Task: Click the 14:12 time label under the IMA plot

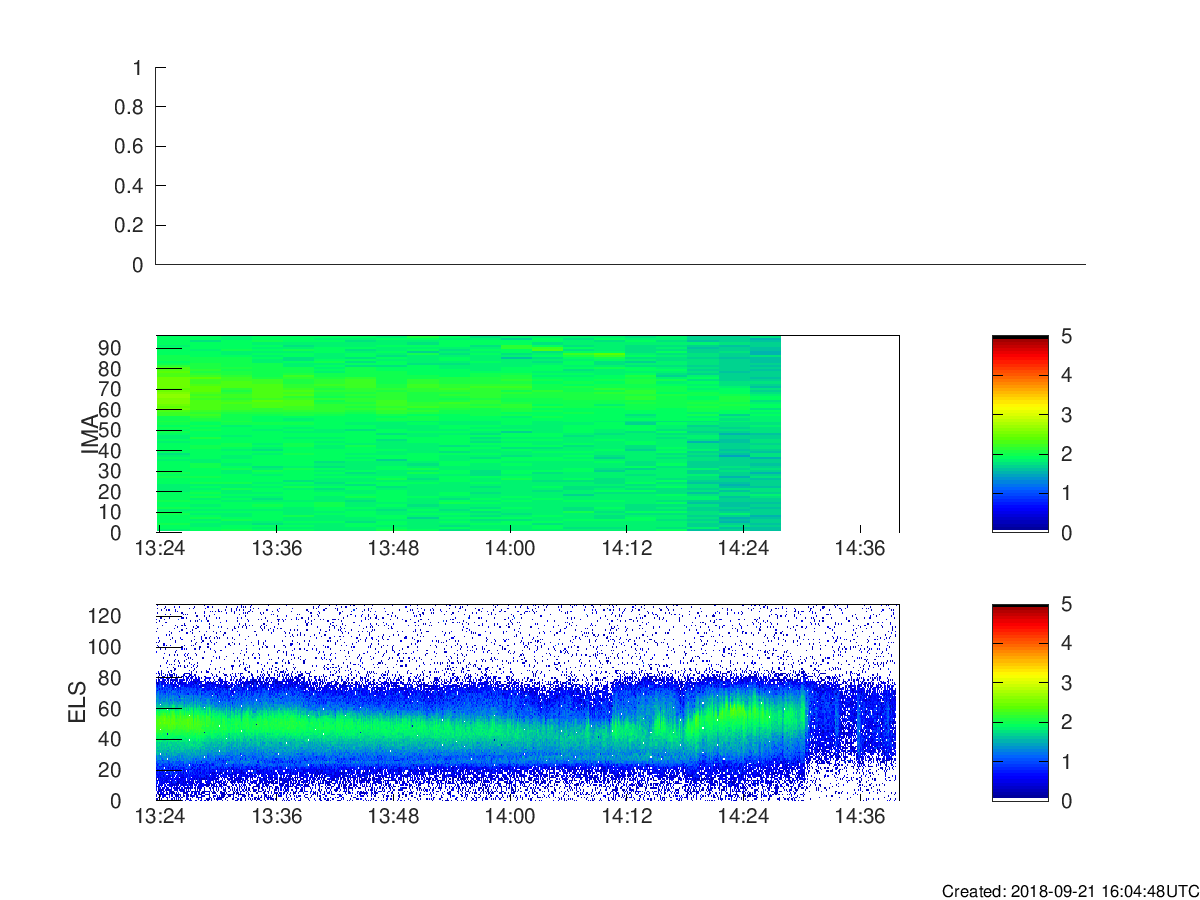Action: pos(626,548)
